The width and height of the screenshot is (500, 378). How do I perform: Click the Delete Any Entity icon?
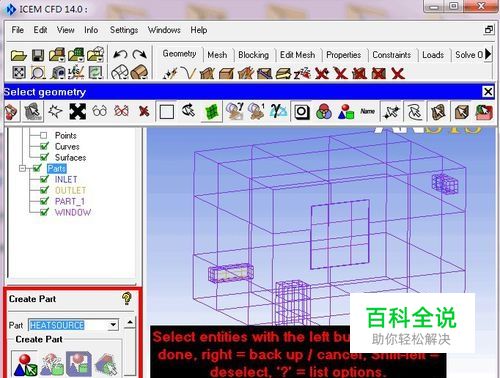pos(398,73)
